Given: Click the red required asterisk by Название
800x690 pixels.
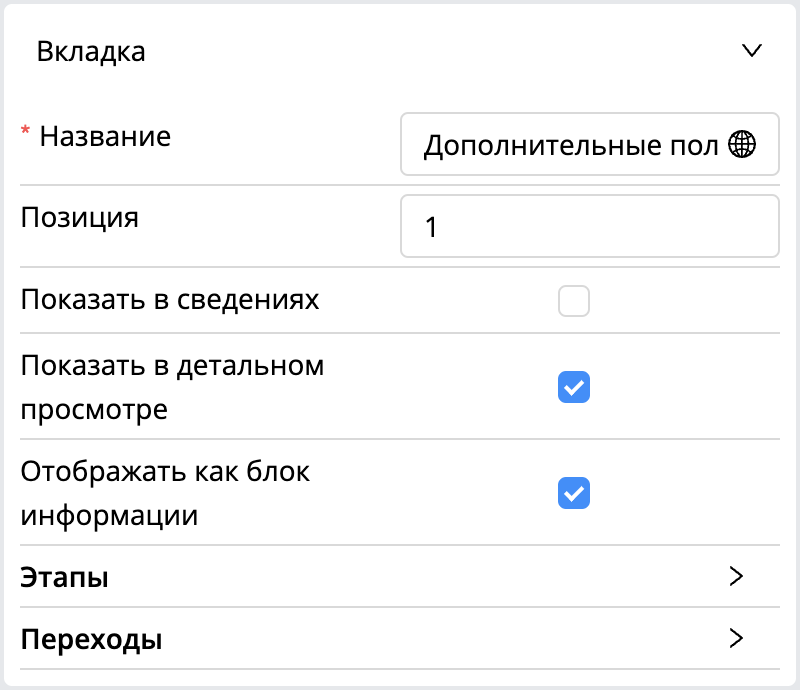Looking at the screenshot, I should (25, 131).
